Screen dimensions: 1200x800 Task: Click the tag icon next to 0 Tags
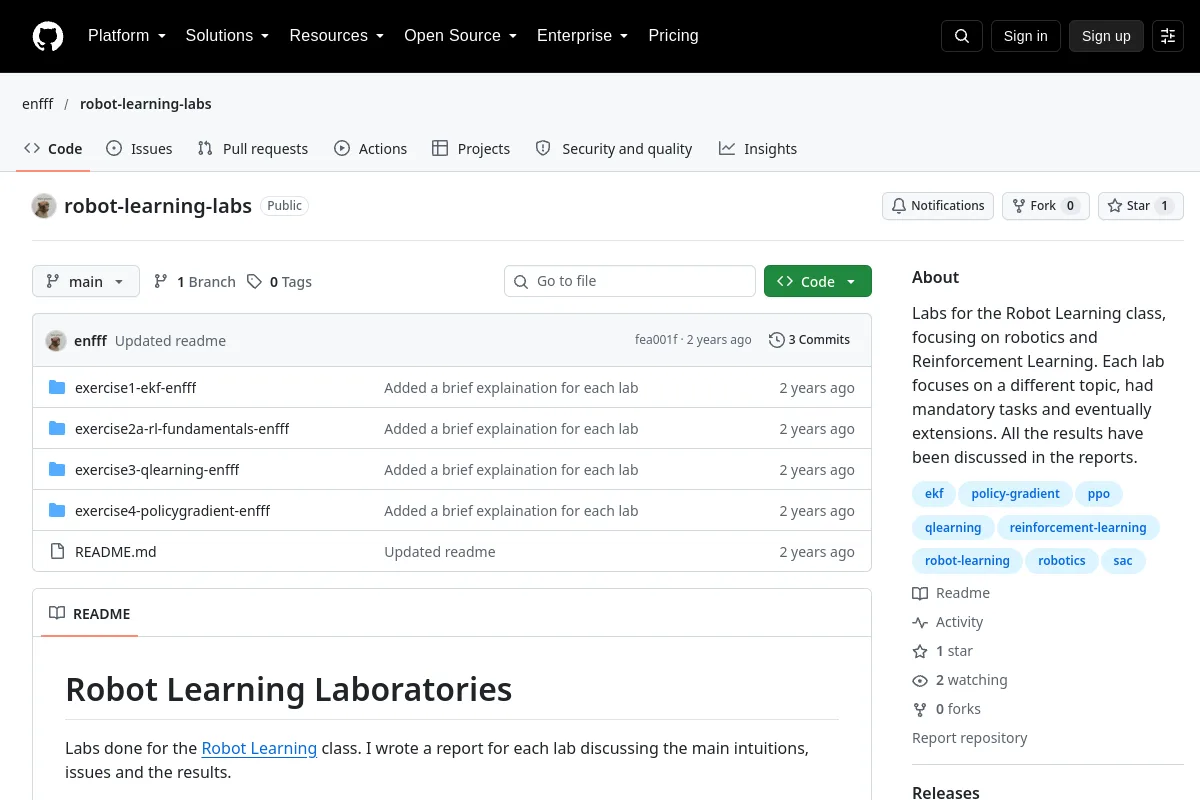point(255,282)
